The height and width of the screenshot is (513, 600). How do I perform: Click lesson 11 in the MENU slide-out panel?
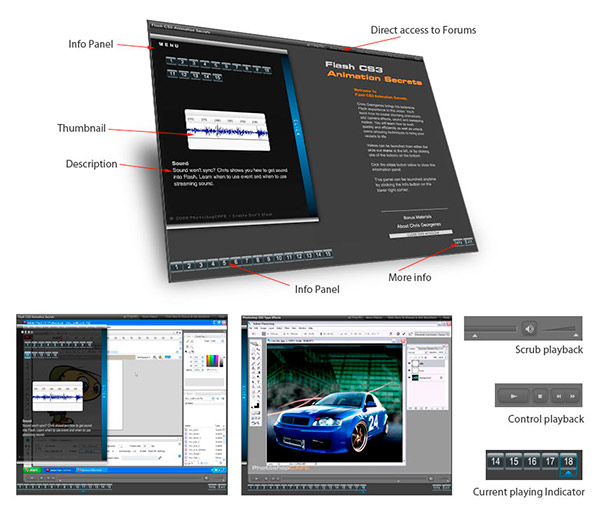click(172, 73)
